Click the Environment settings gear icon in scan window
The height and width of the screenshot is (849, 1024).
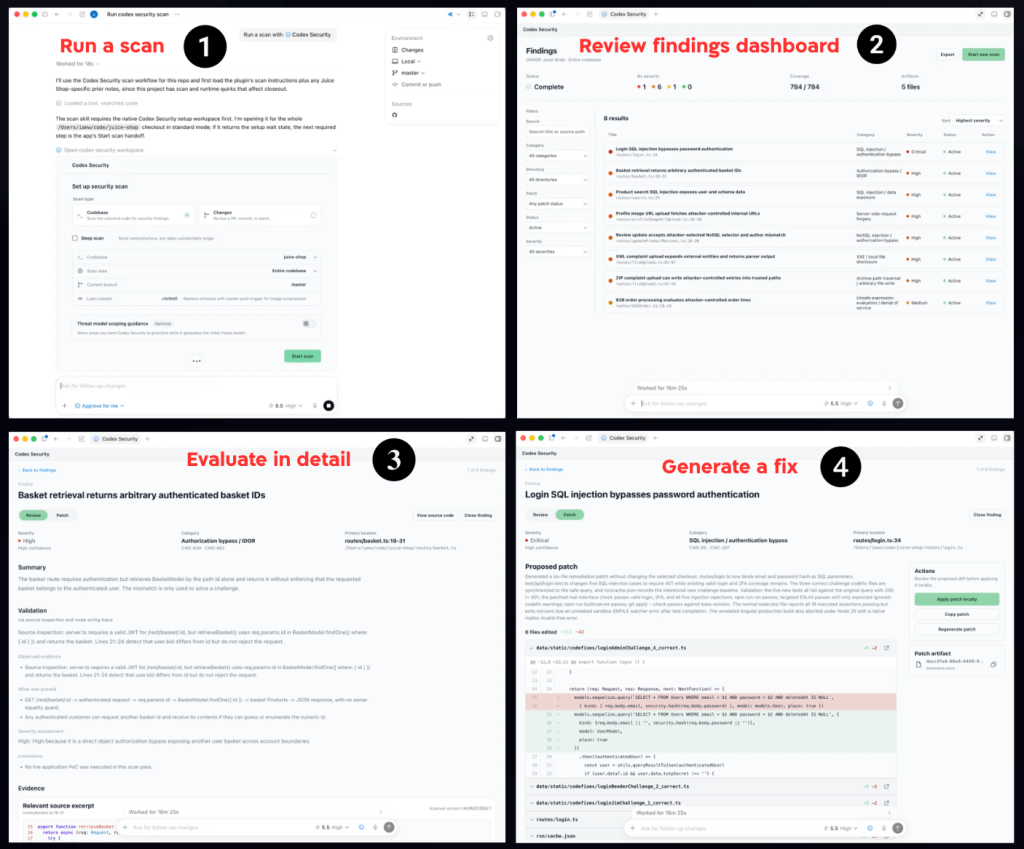coord(490,38)
